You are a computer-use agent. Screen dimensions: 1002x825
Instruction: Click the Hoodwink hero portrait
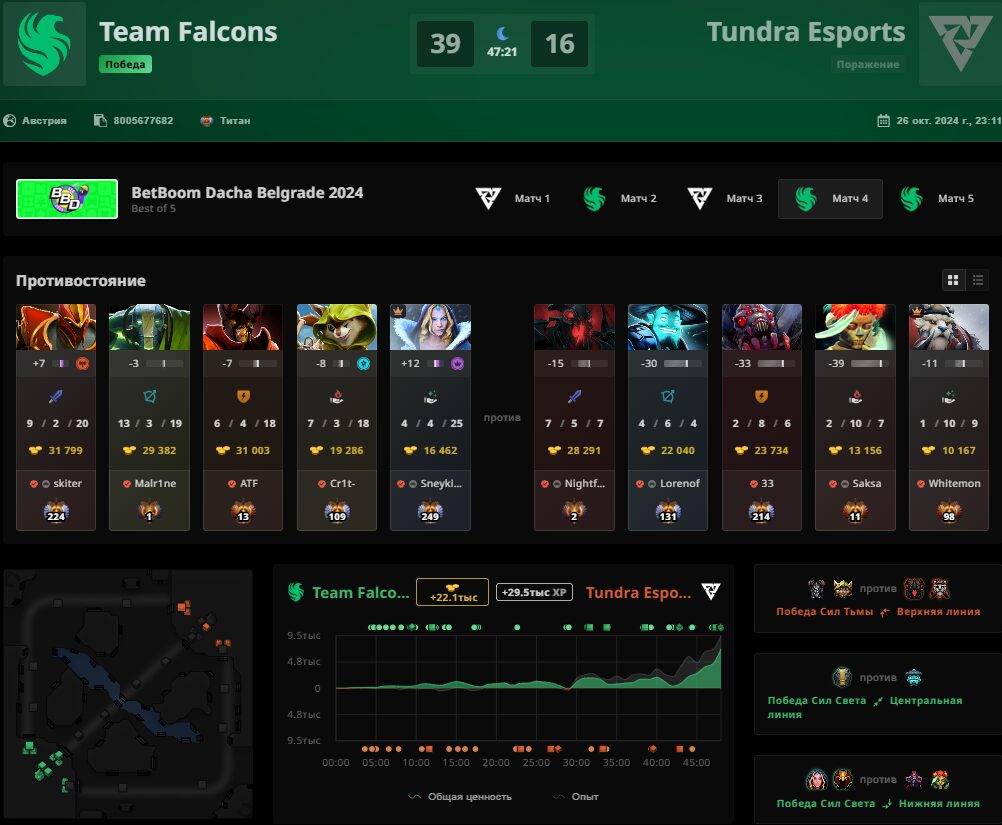tap(337, 327)
